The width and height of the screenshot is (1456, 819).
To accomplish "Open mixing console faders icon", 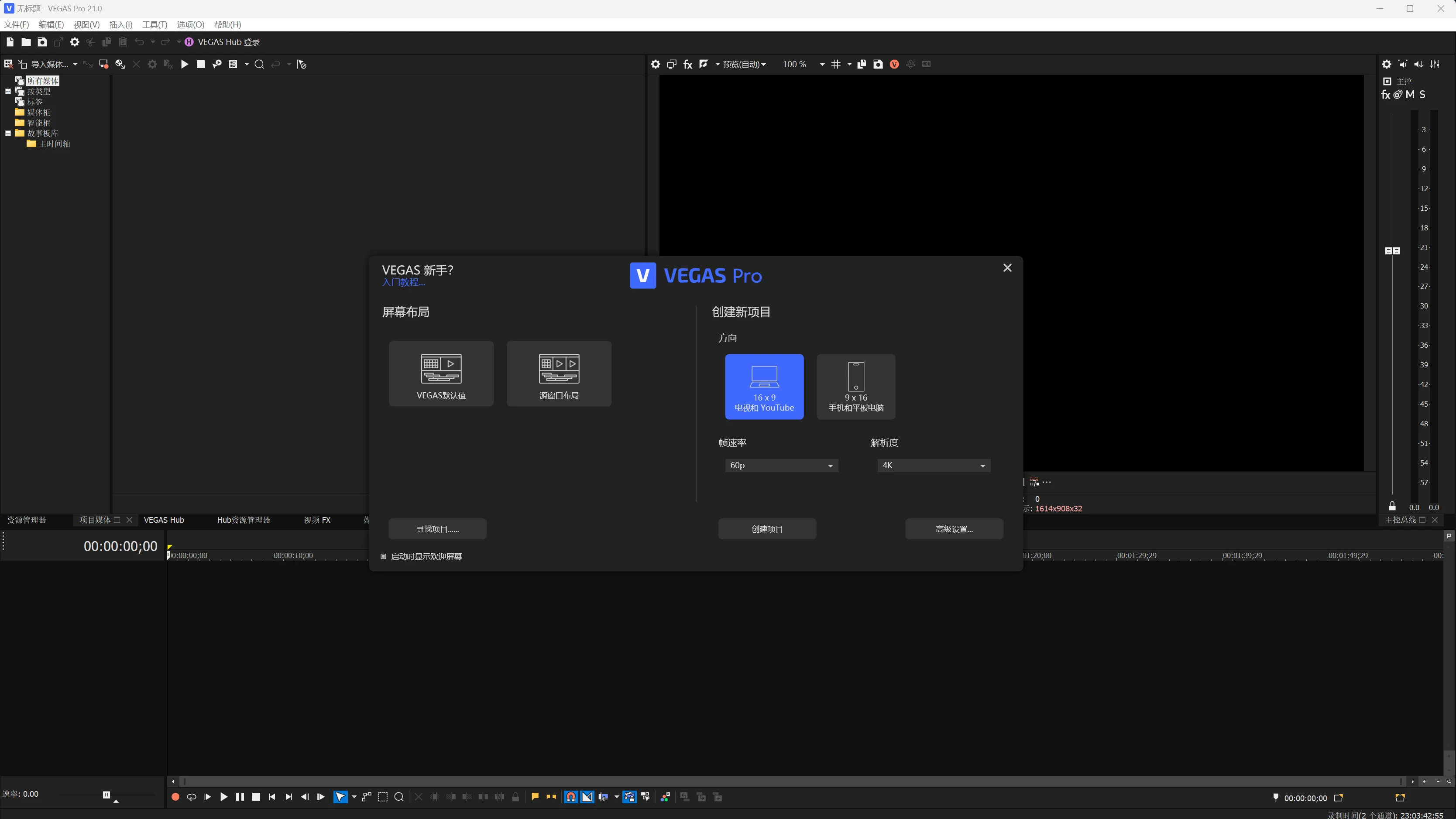I will coord(1435,65).
